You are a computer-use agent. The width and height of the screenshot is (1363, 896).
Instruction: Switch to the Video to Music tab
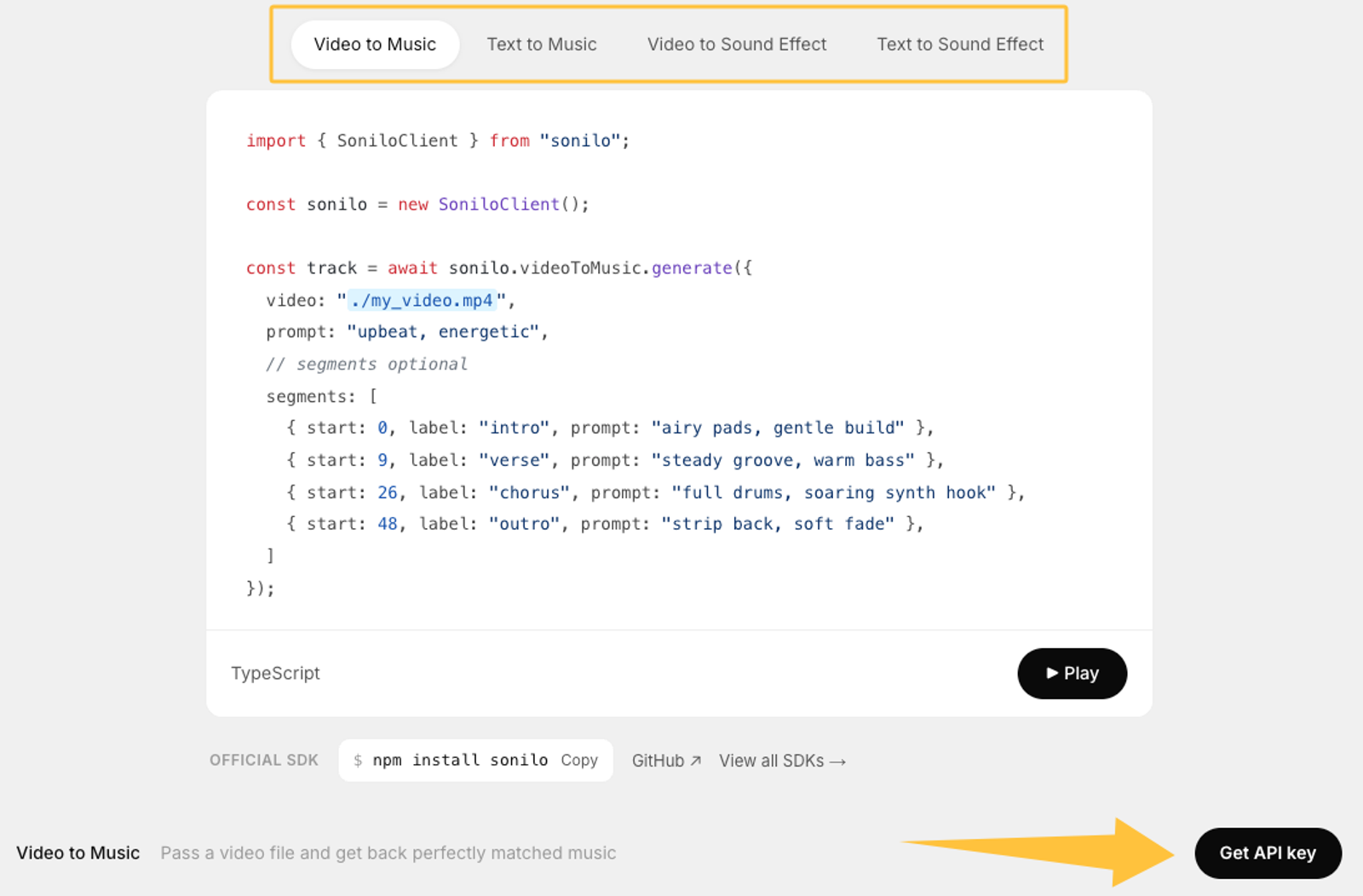pos(375,44)
